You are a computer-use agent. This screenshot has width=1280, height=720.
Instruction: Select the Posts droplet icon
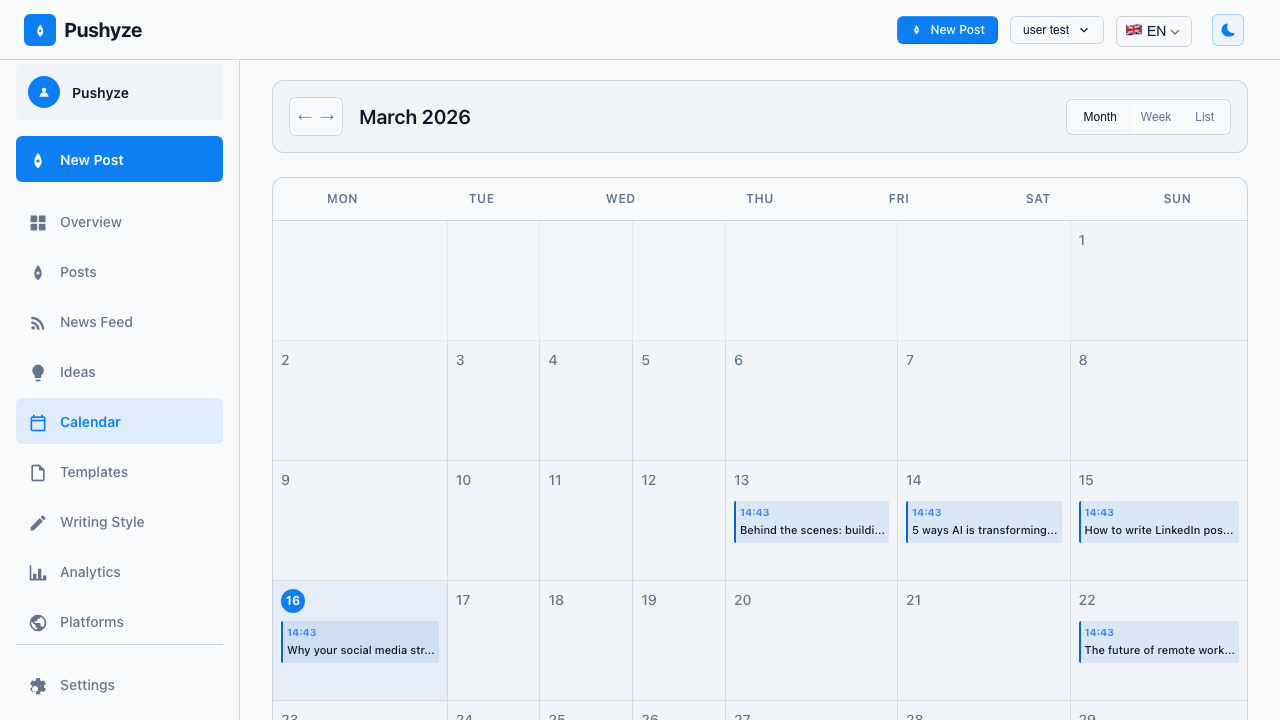click(38, 272)
